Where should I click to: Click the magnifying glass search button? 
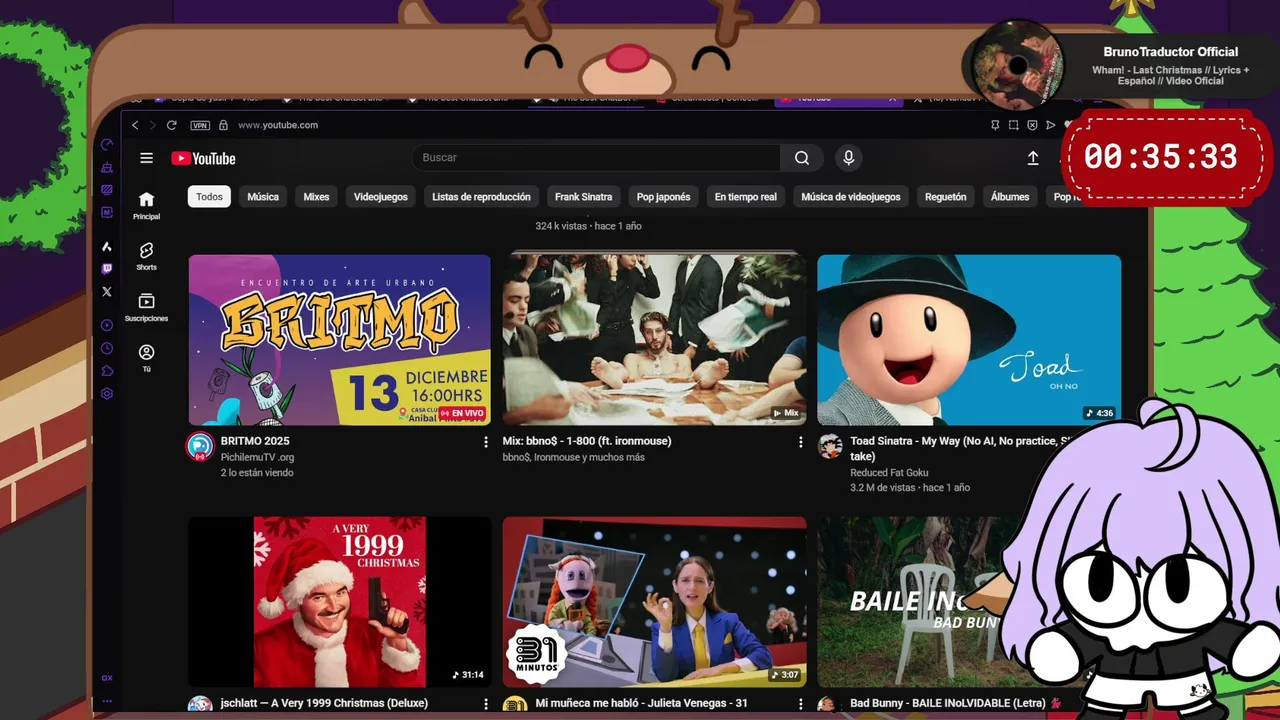pos(802,157)
